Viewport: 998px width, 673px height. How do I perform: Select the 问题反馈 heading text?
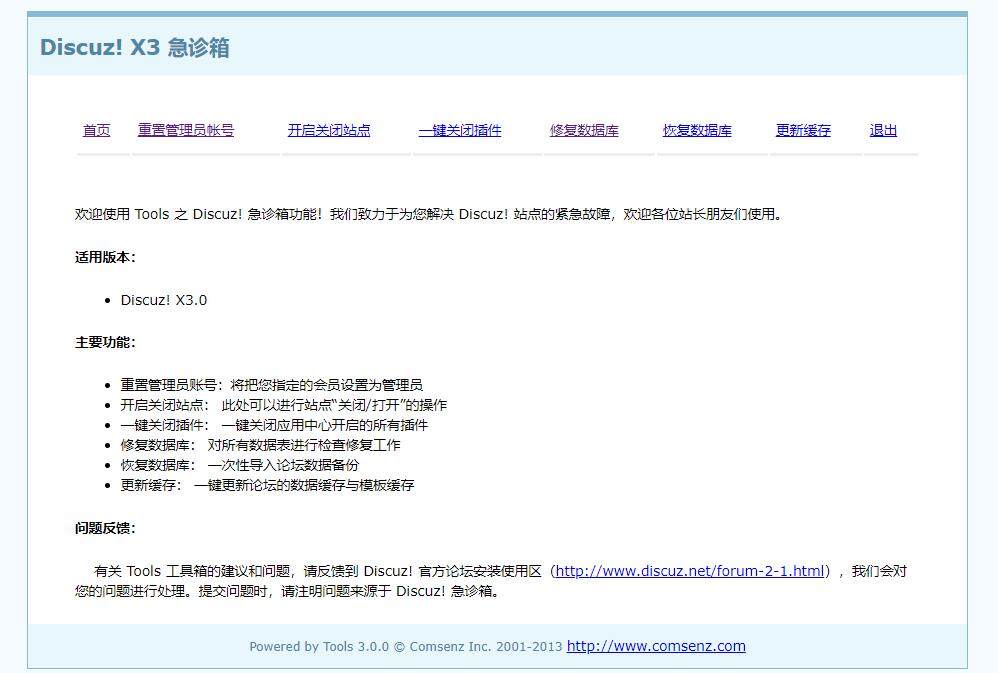tap(105, 528)
